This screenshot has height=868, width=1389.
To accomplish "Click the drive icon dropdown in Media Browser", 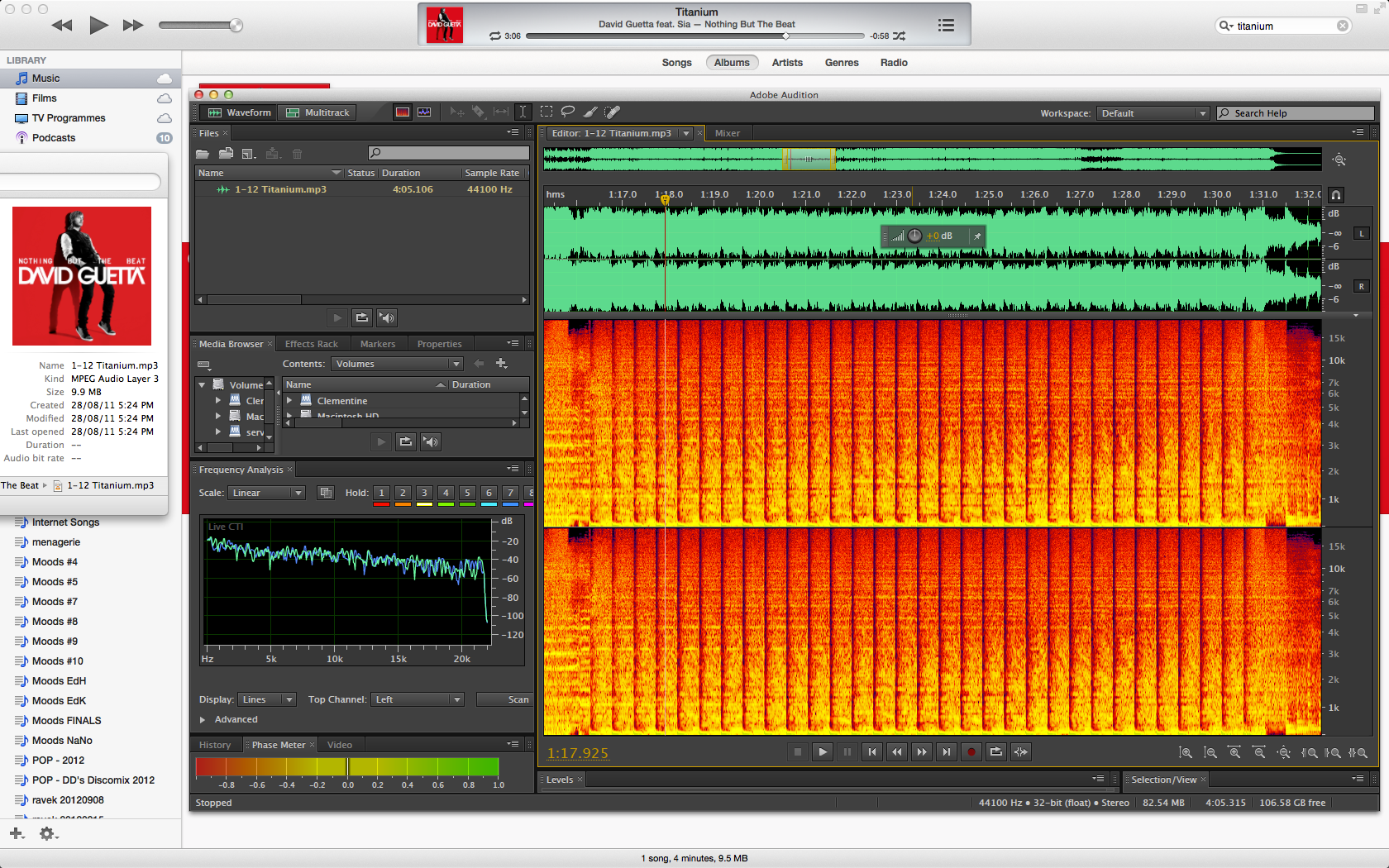I will (203, 365).
